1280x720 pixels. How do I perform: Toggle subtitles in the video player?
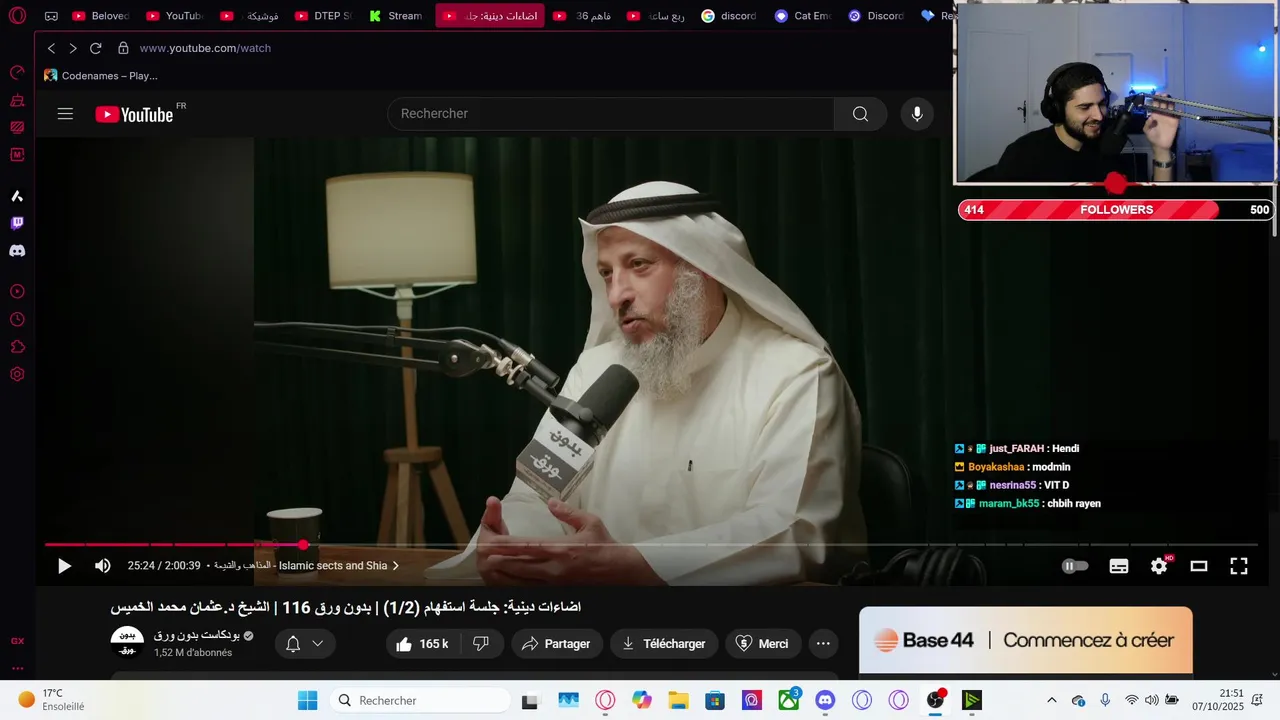pyautogui.click(x=1119, y=566)
